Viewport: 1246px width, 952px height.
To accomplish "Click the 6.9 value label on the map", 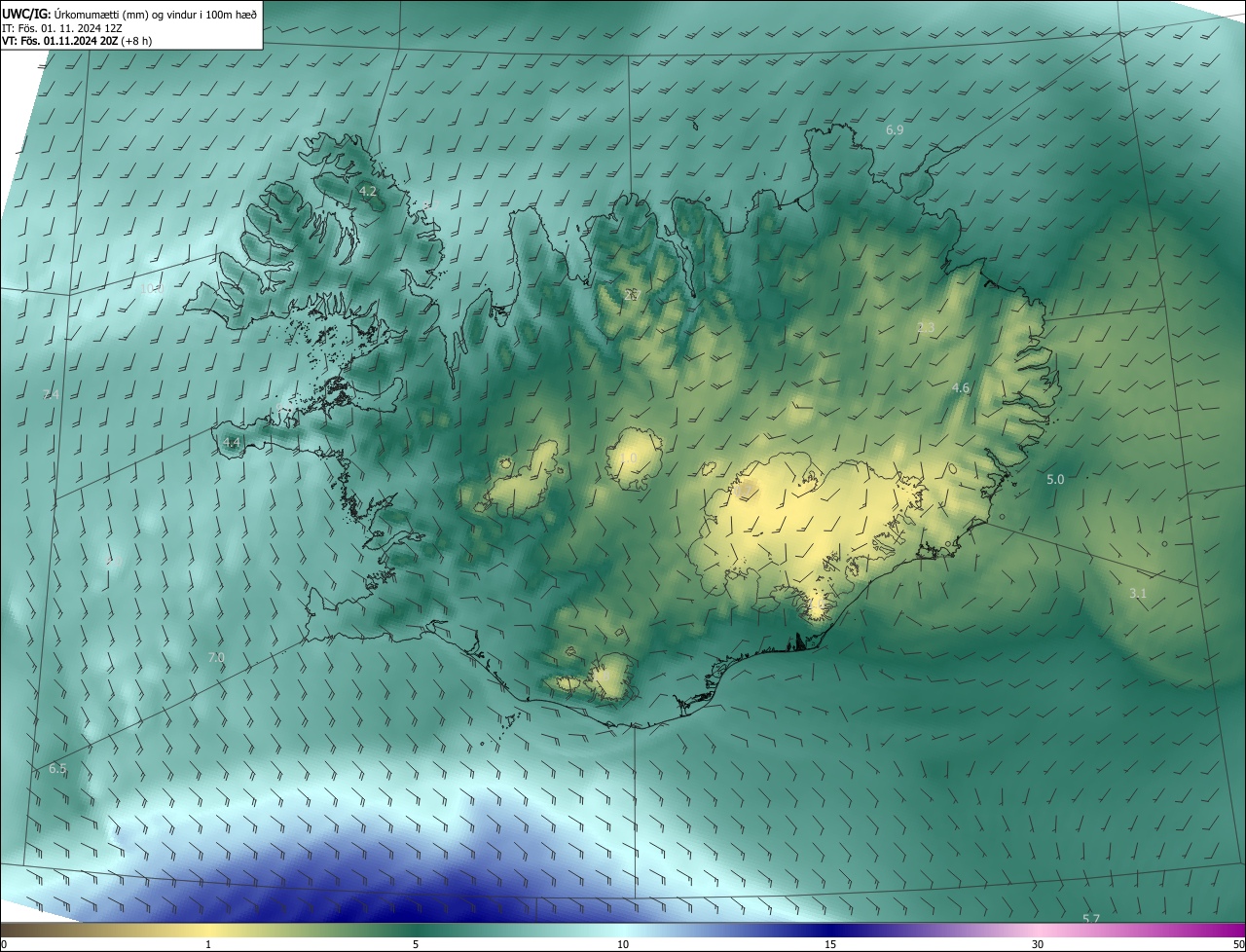I will pos(895,129).
